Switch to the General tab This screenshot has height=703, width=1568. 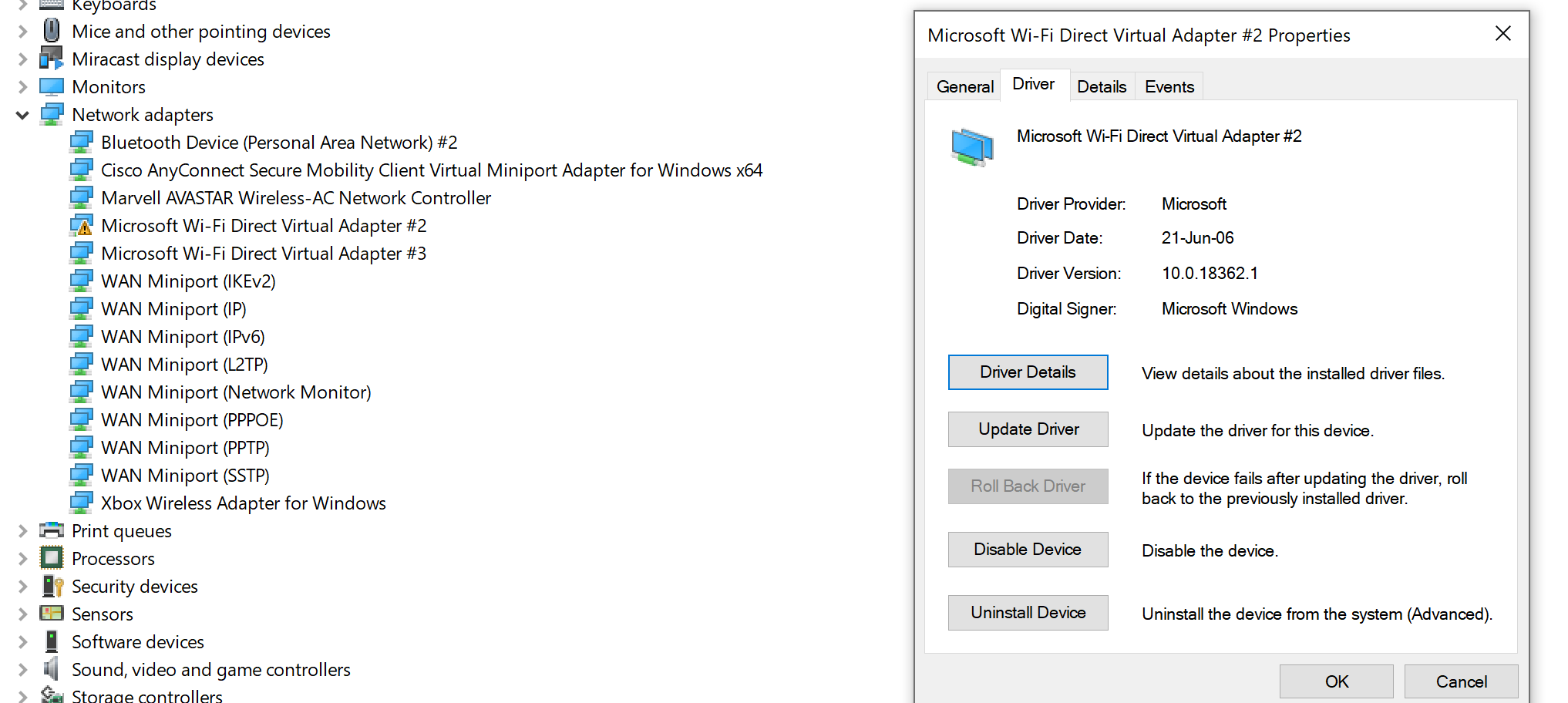(x=964, y=86)
